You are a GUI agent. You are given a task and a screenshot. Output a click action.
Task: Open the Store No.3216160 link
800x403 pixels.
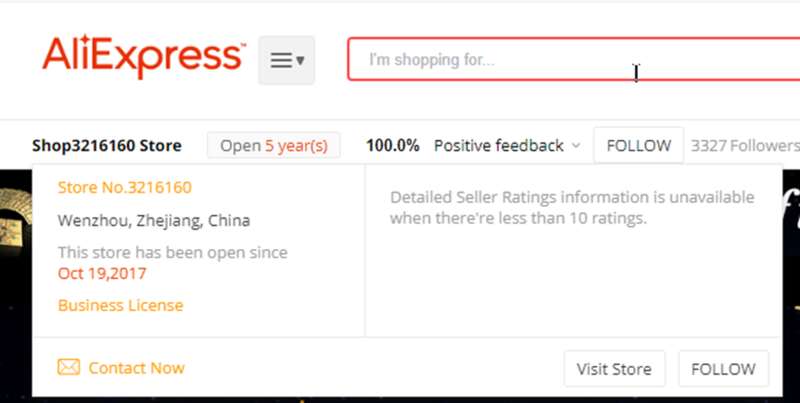click(124, 188)
